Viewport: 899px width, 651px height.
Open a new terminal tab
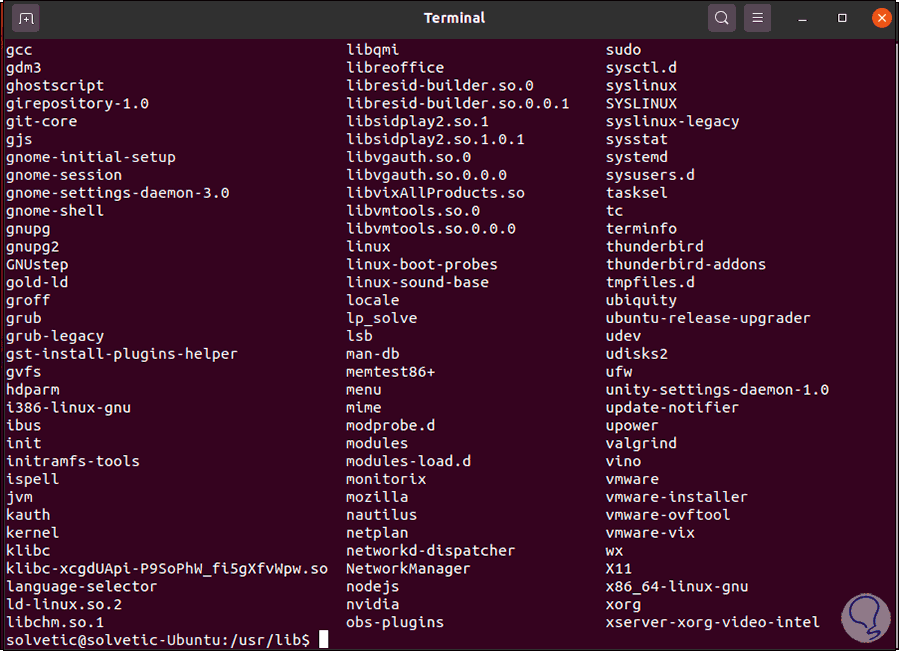click(26, 18)
